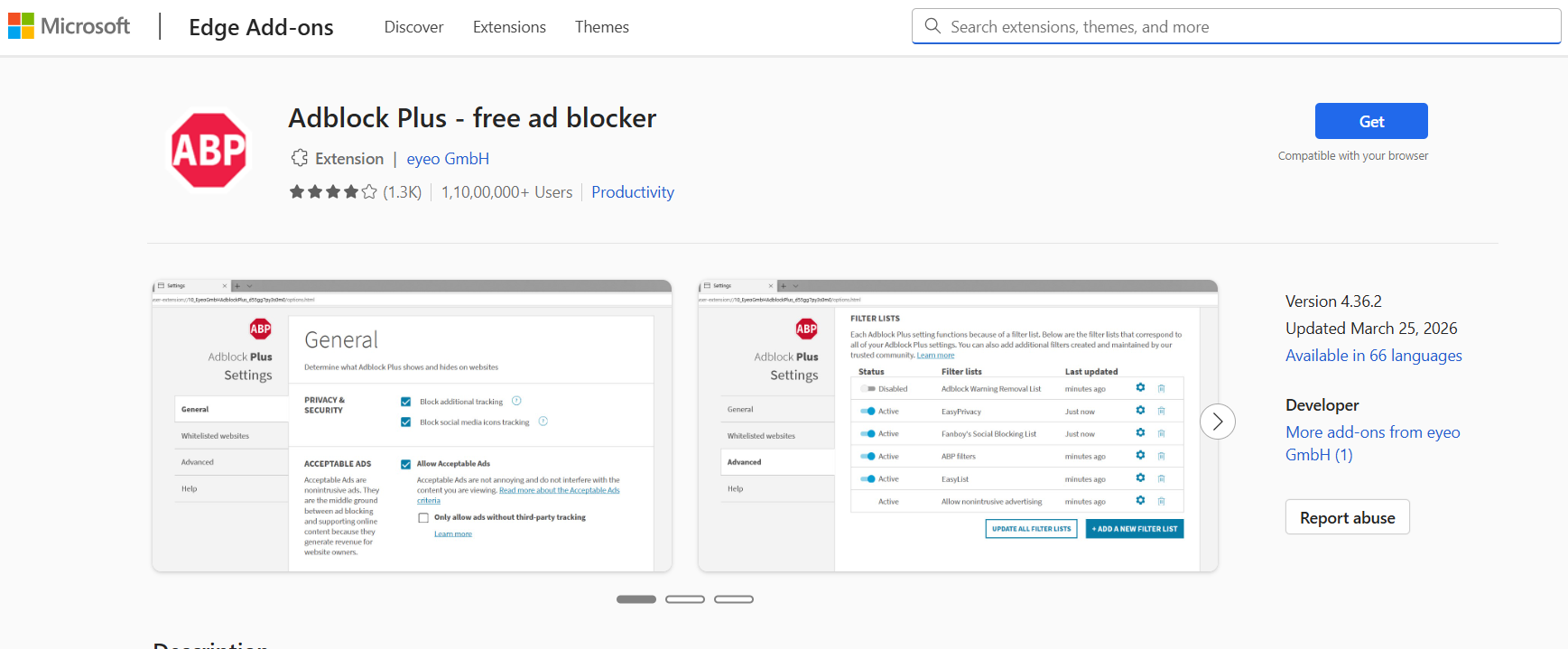Screen dimensions: 1568x649
Task: Click the (1.3K) ratings count
Action: pos(403,192)
